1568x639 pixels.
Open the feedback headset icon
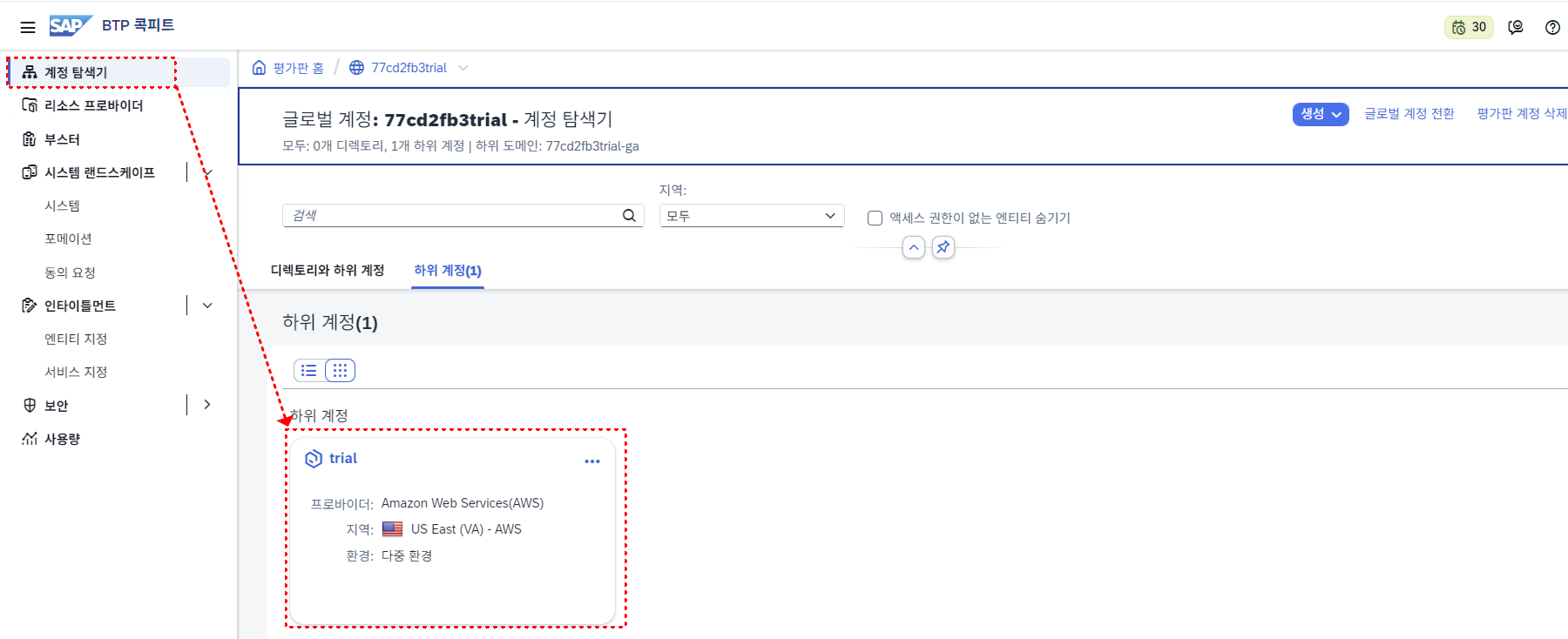1516,27
